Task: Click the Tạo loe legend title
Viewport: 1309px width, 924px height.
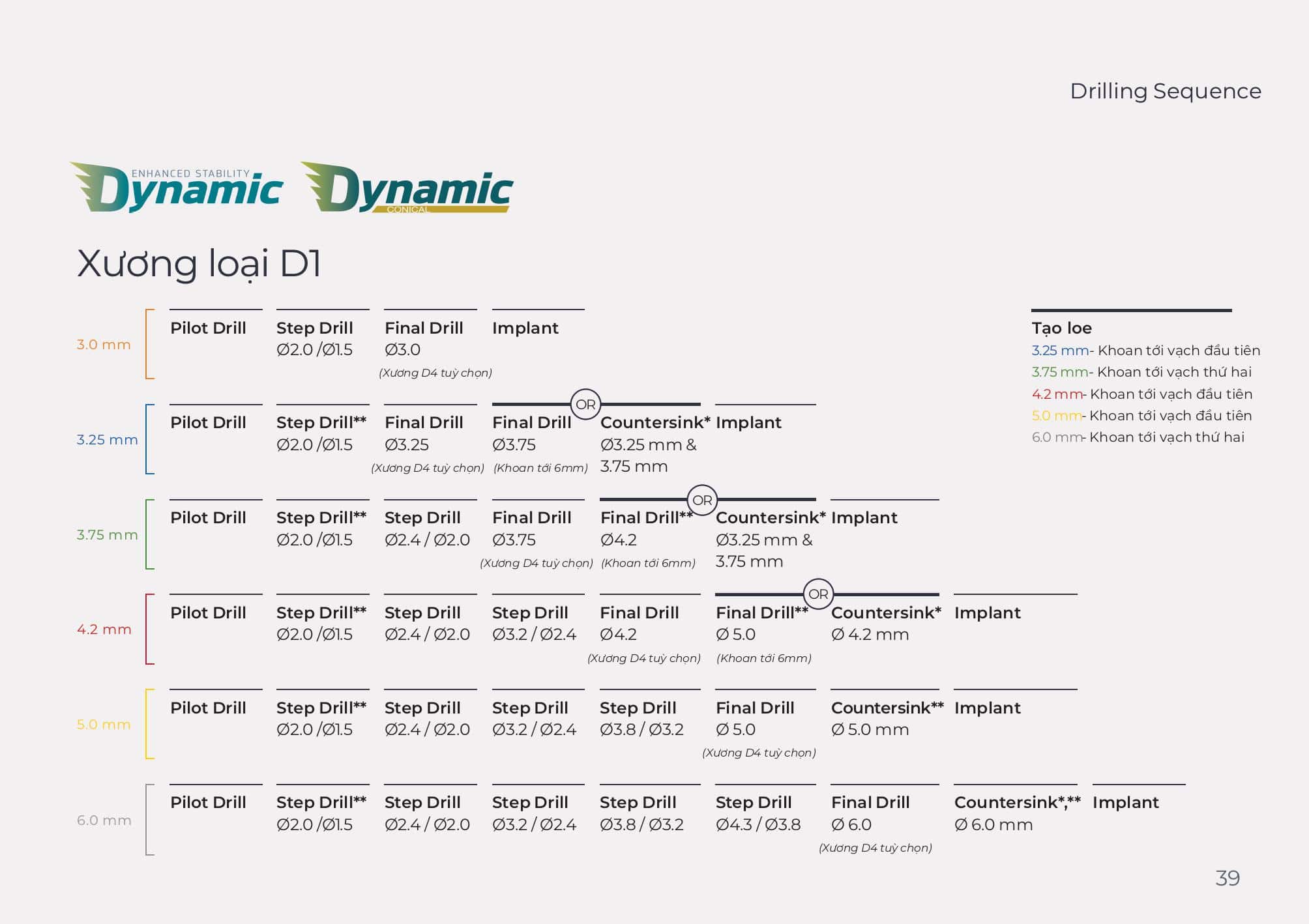Action: [1061, 328]
